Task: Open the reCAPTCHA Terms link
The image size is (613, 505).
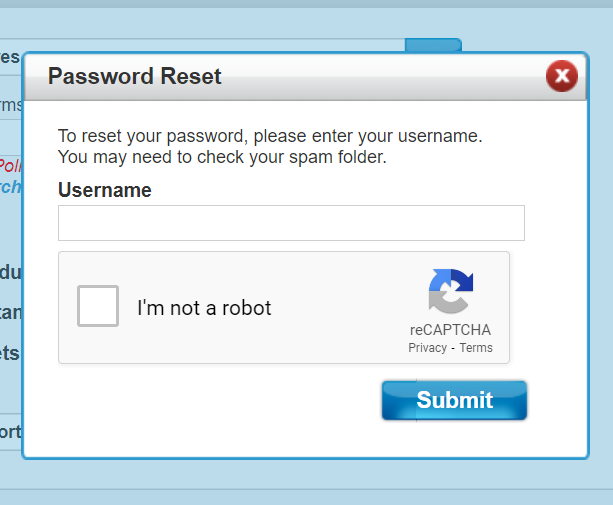Action: coord(476,348)
